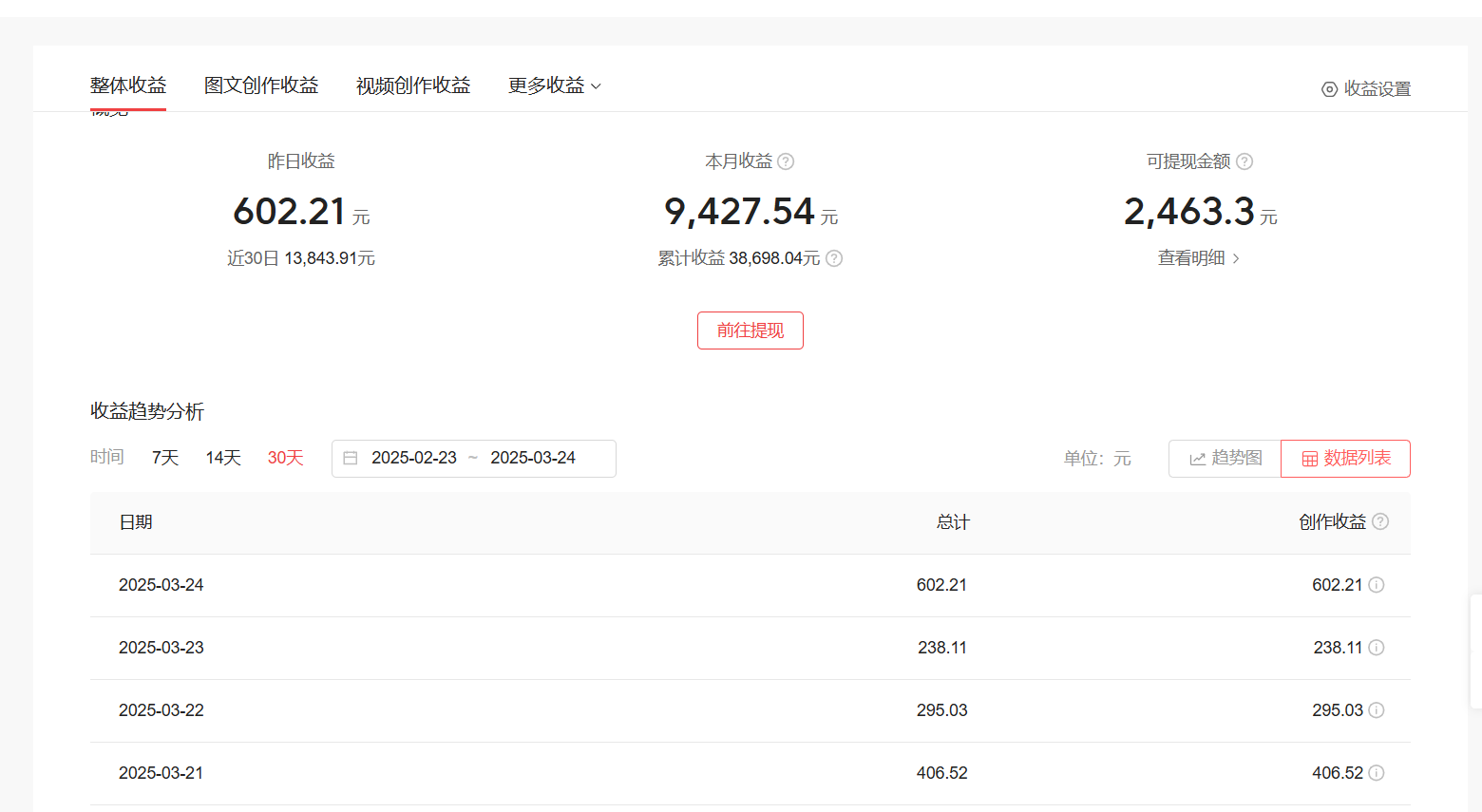Expand the 更多收益 dropdown

click(x=554, y=85)
